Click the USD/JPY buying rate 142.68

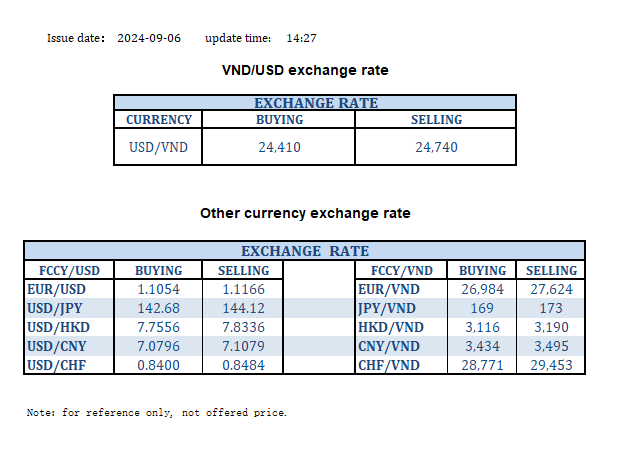click(x=158, y=307)
